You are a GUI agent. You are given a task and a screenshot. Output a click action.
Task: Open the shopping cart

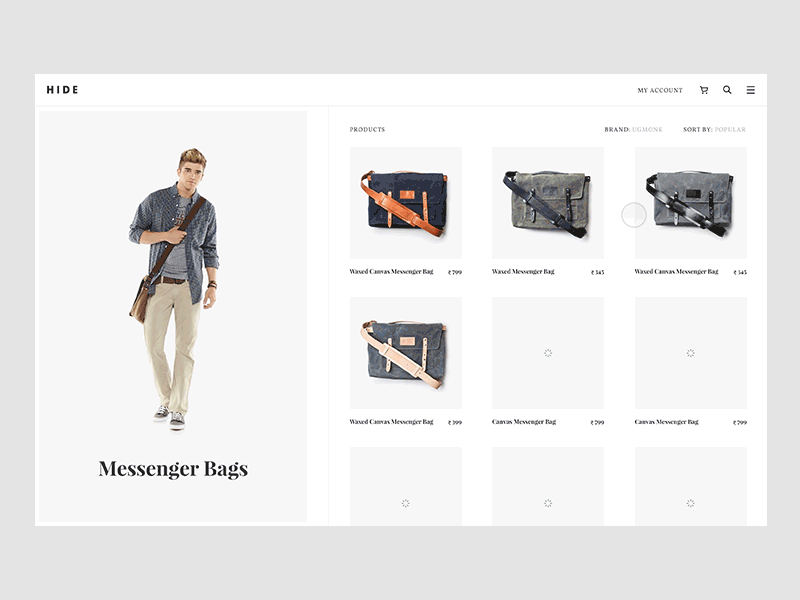click(703, 90)
